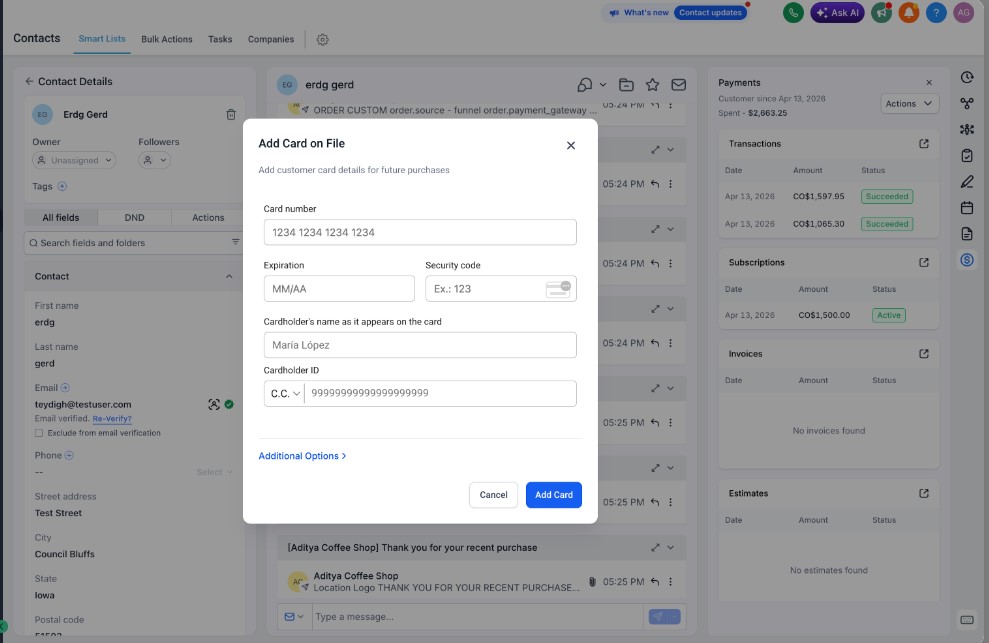Select the All fields tab

61,218
